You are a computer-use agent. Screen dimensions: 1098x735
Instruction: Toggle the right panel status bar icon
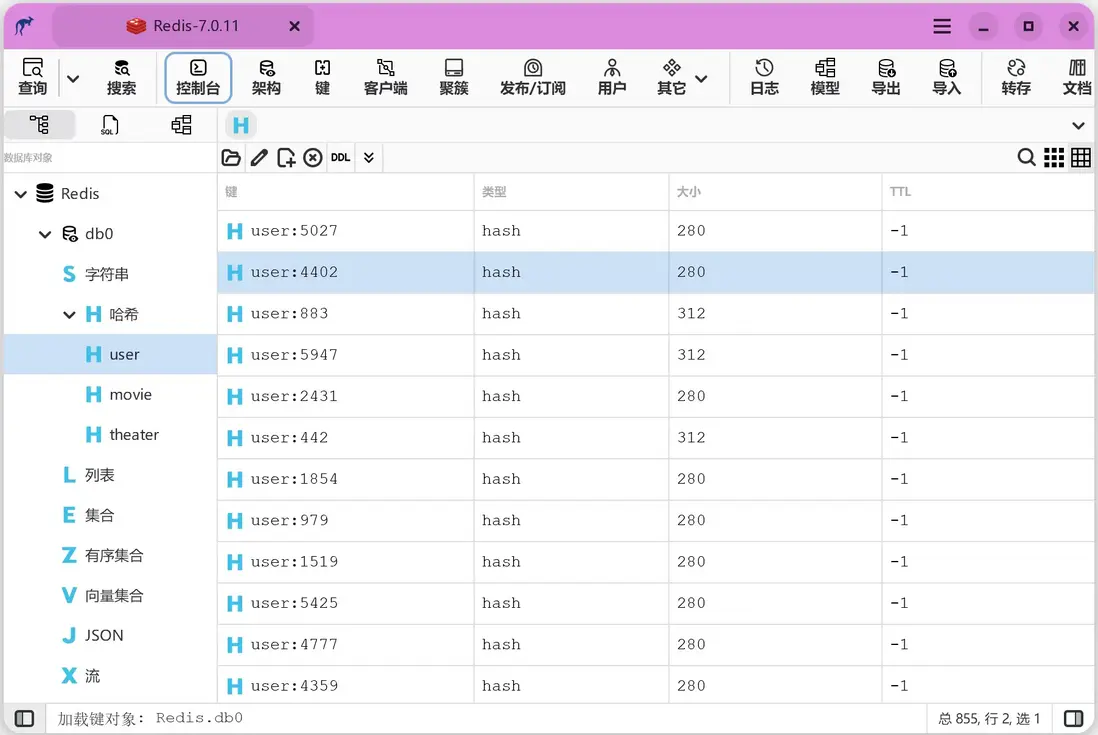[1073, 718]
